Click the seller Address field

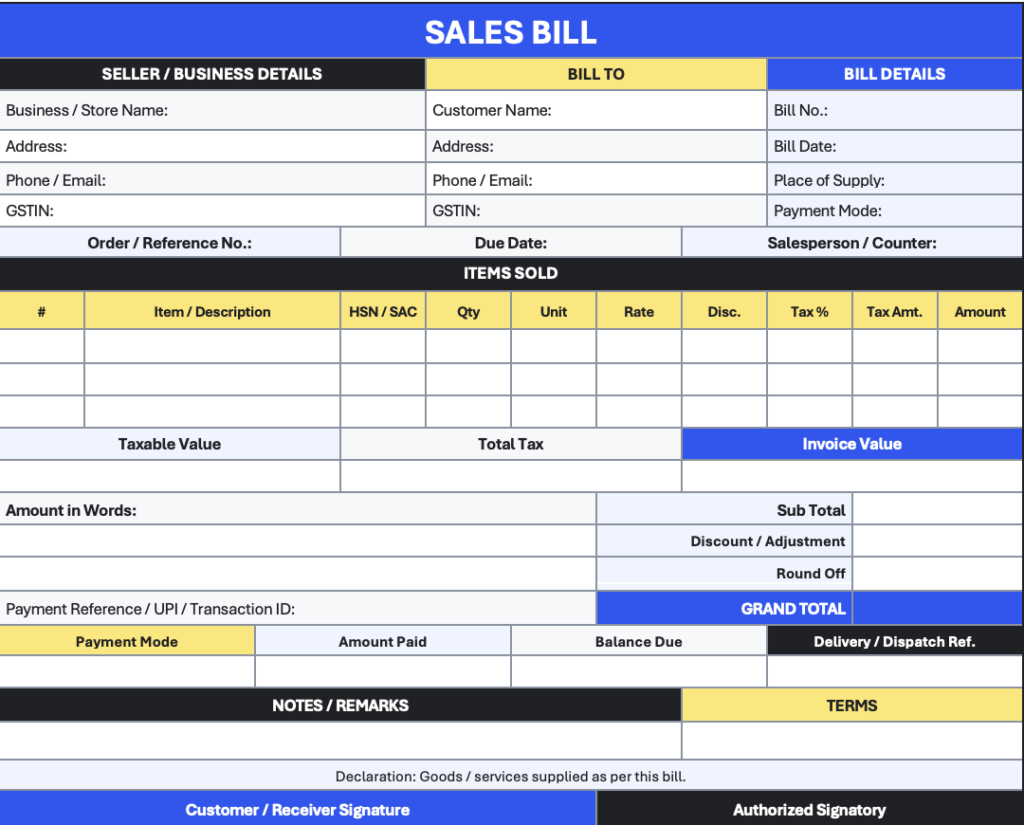click(212, 146)
